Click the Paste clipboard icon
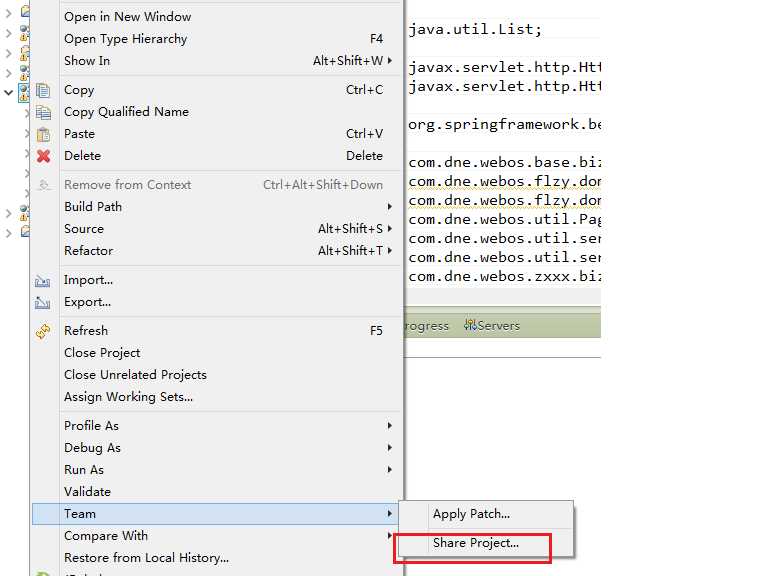This screenshot has width=768, height=576. 43,134
